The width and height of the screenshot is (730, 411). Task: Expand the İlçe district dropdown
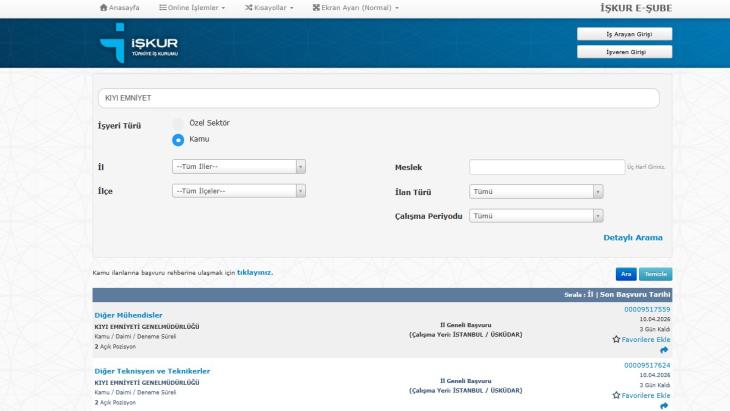click(x=239, y=191)
